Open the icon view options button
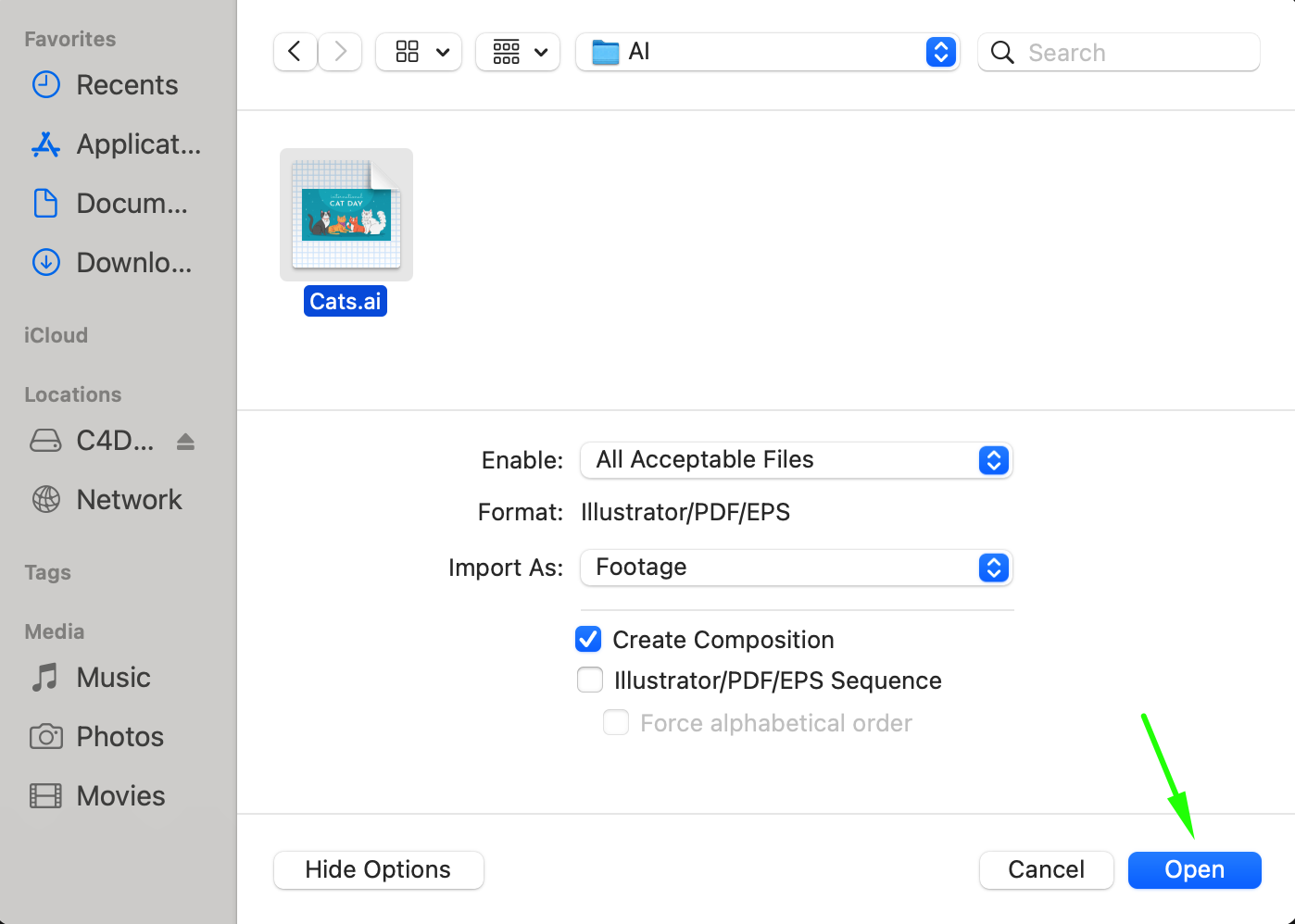This screenshot has width=1295, height=924. point(420,52)
